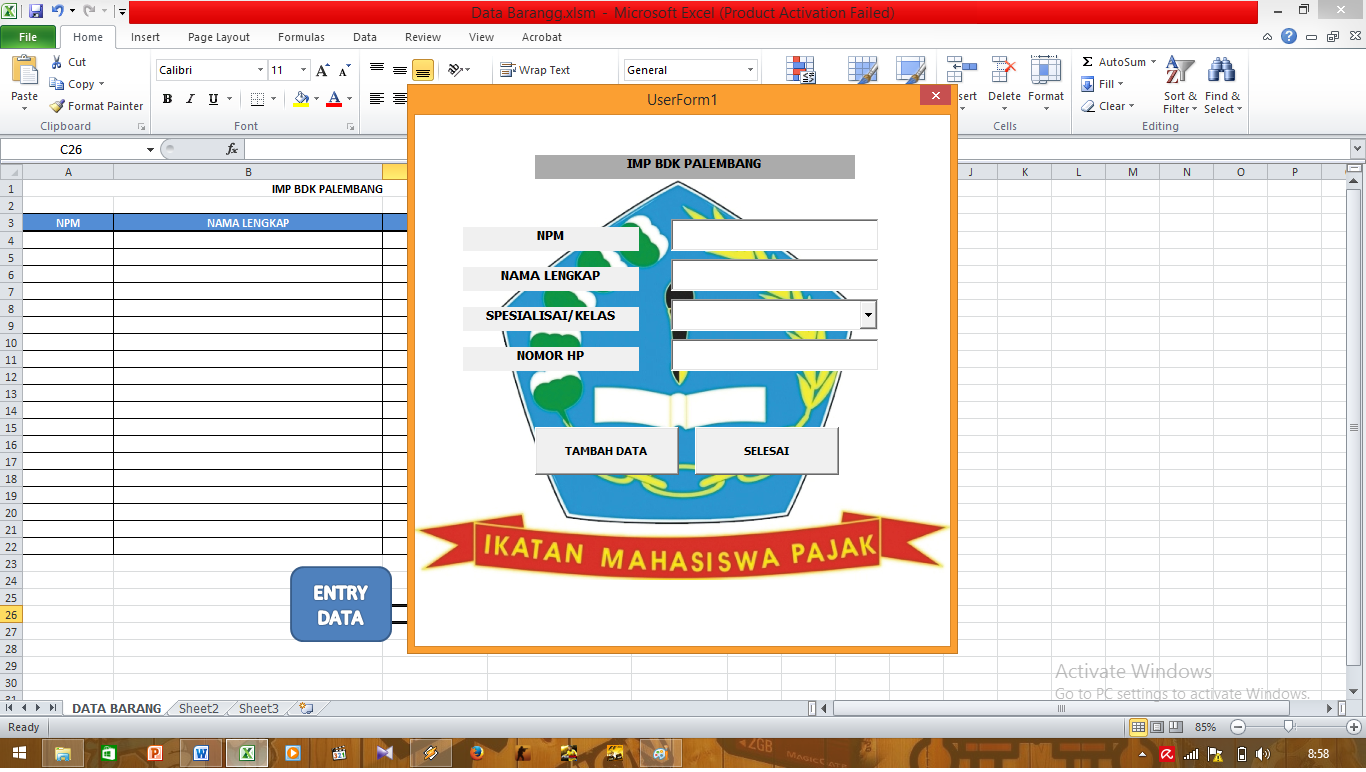
Task: Click Decrease Font Size icon
Action: (344, 70)
